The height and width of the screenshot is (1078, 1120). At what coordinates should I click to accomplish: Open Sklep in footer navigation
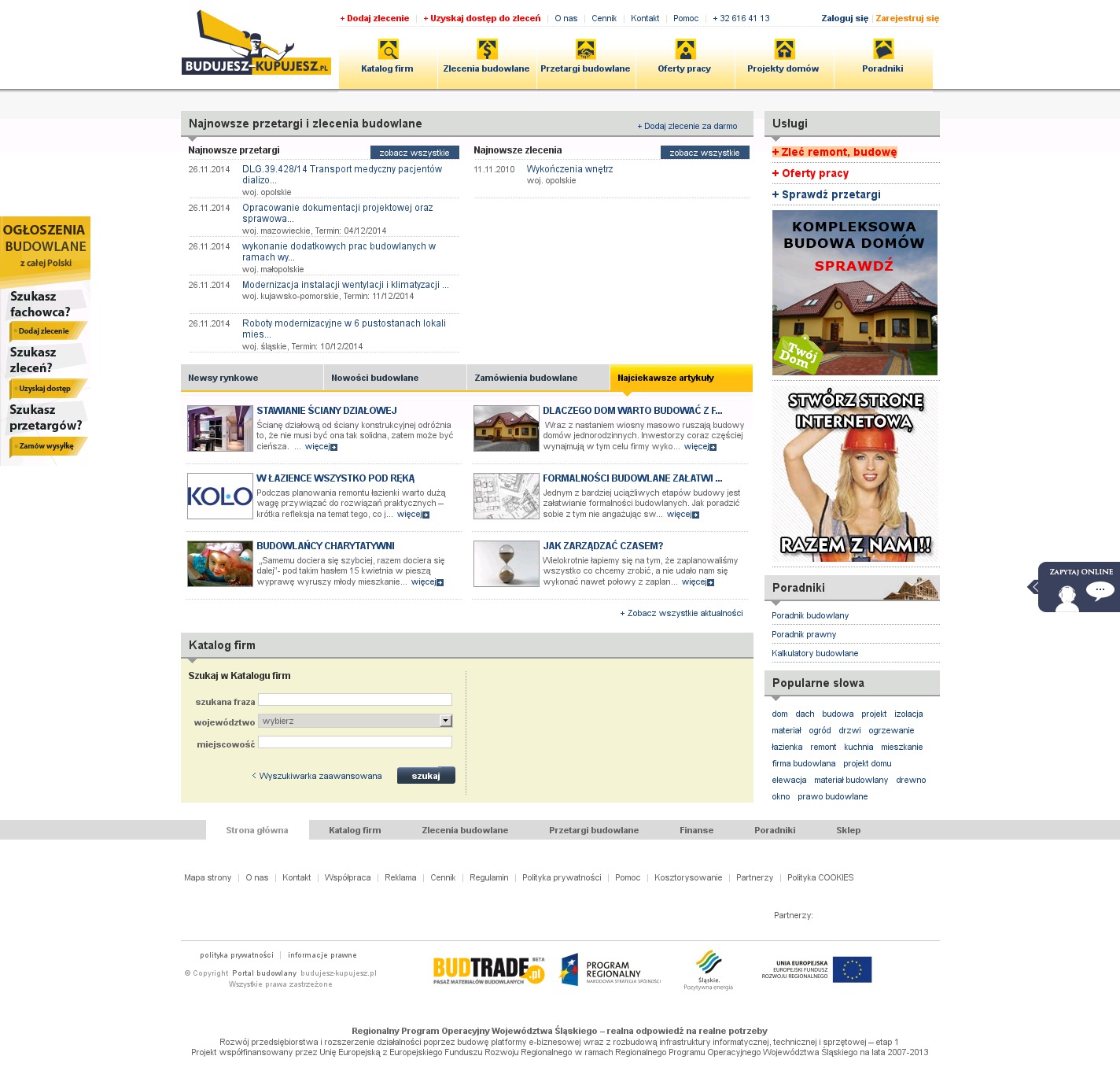point(849,830)
